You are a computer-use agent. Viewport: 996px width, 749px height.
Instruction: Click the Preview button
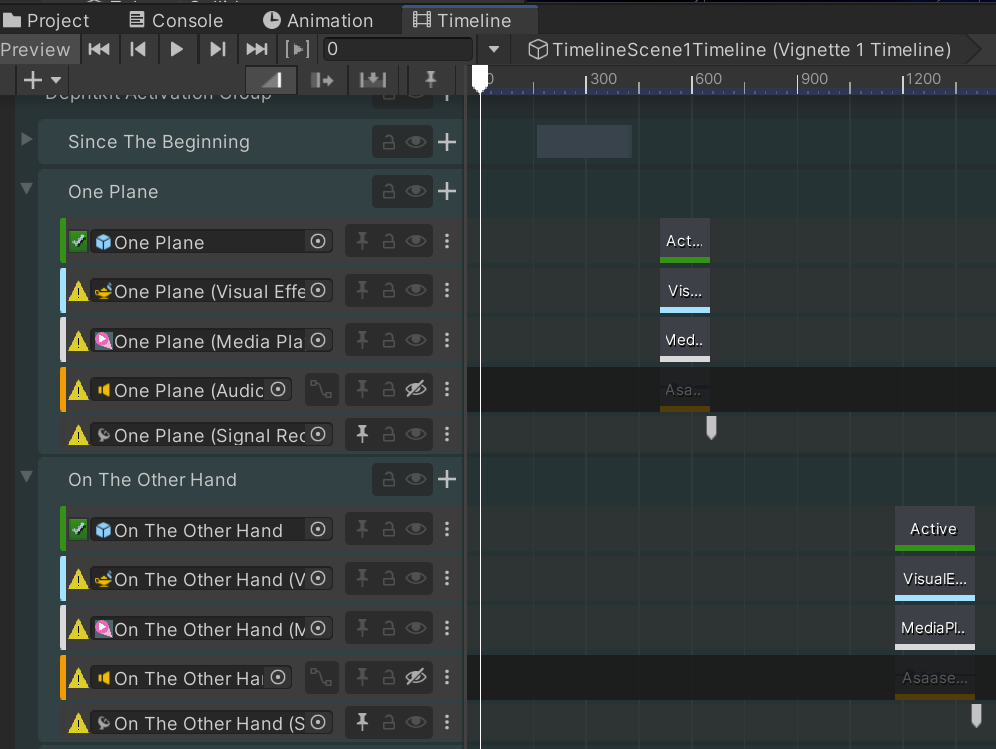pyautogui.click(x=36, y=49)
